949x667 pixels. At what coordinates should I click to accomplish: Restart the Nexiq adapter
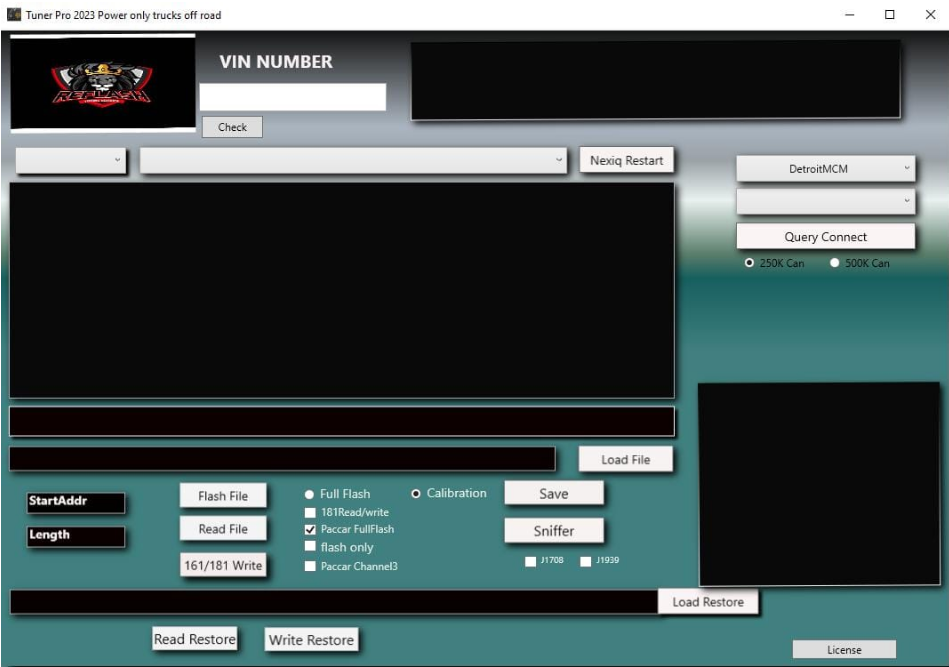[628, 159]
